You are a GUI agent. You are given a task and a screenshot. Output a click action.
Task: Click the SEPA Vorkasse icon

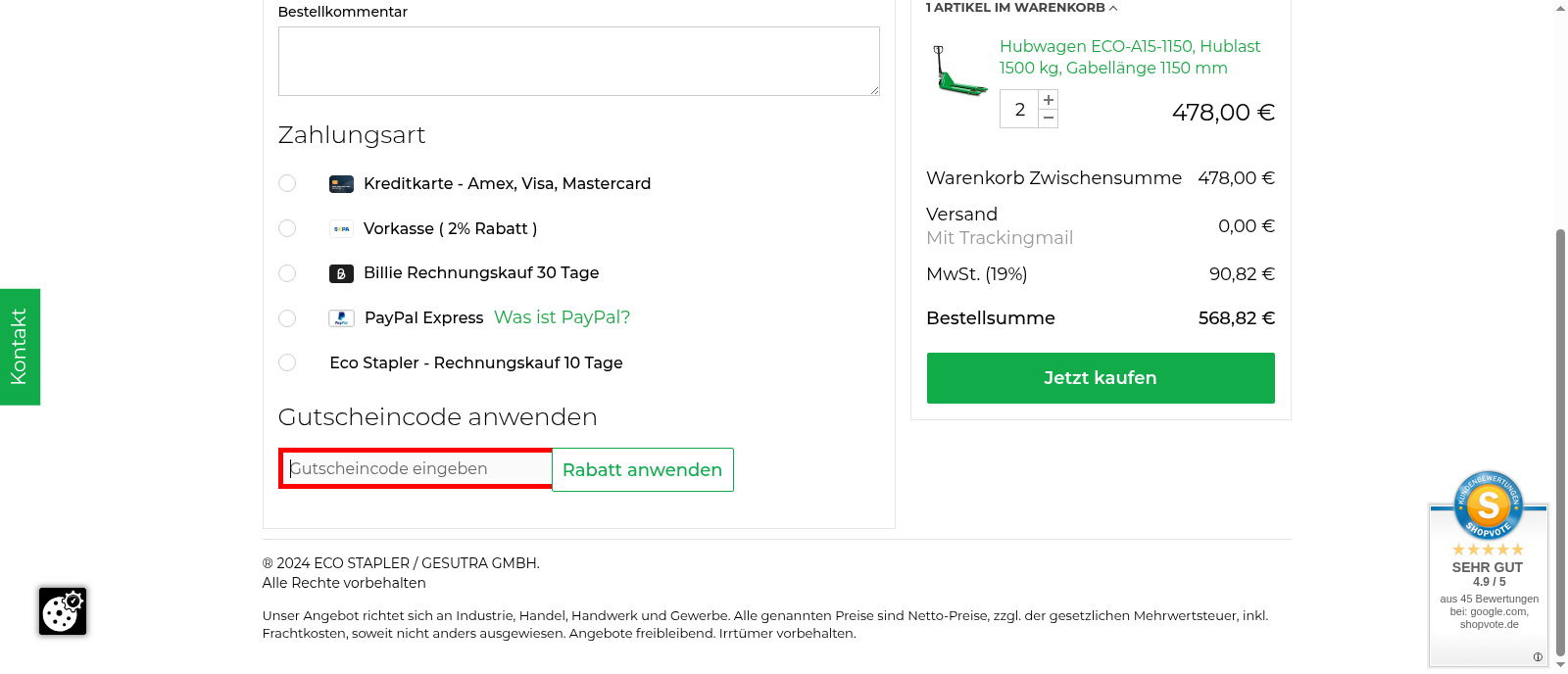(x=341, y=229)
